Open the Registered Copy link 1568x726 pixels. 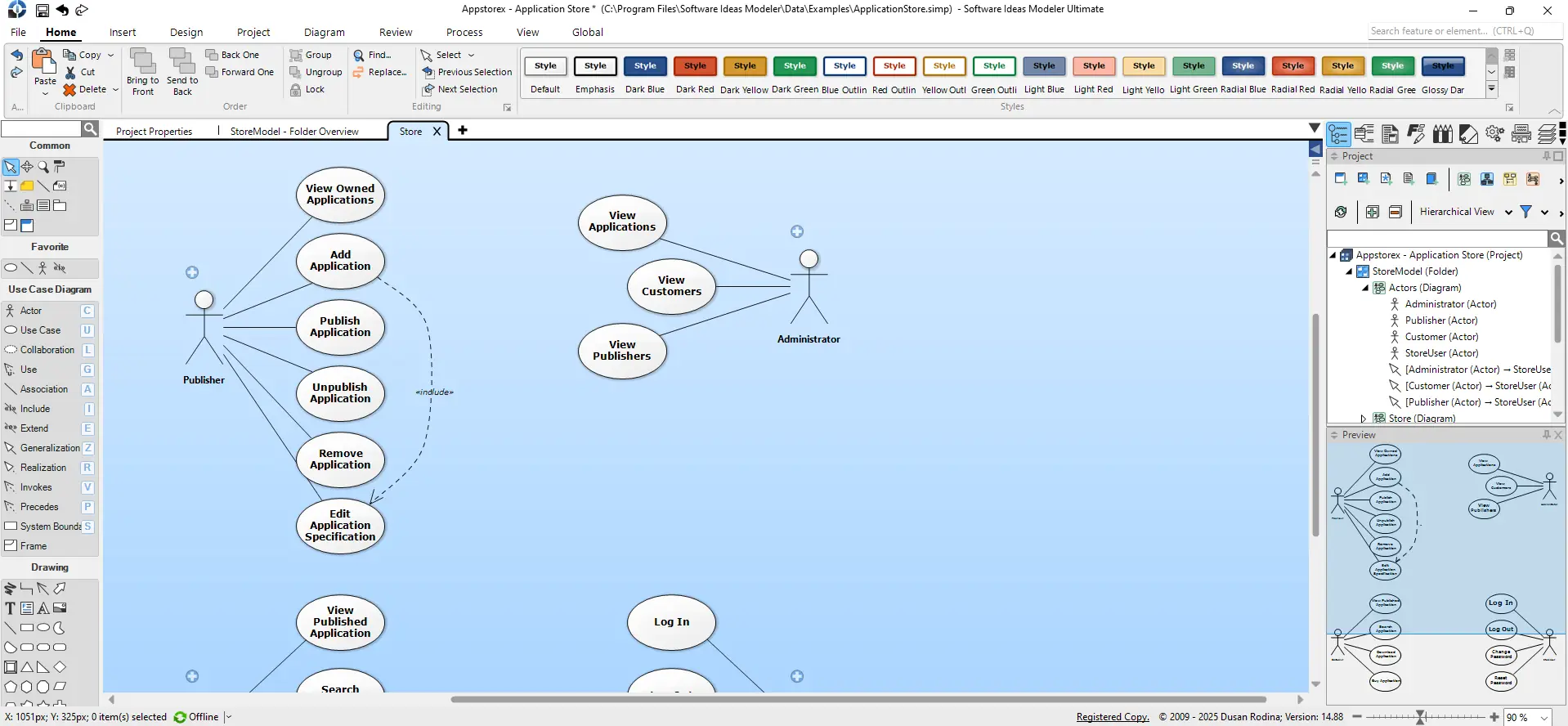[x=1113, y=717]
